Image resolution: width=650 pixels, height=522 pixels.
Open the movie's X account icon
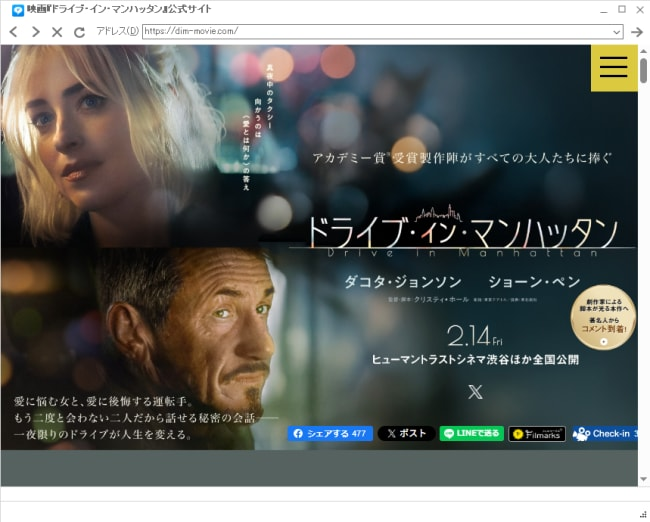point(475,392)
